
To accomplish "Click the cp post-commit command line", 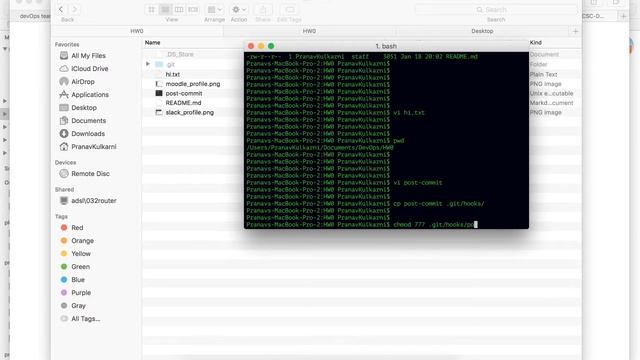I will 365,204.
